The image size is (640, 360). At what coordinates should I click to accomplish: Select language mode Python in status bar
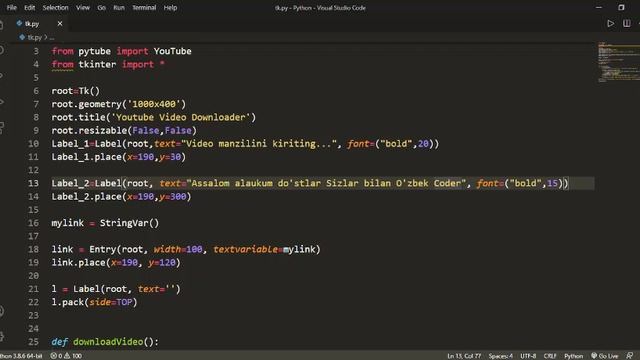(573, 356)
